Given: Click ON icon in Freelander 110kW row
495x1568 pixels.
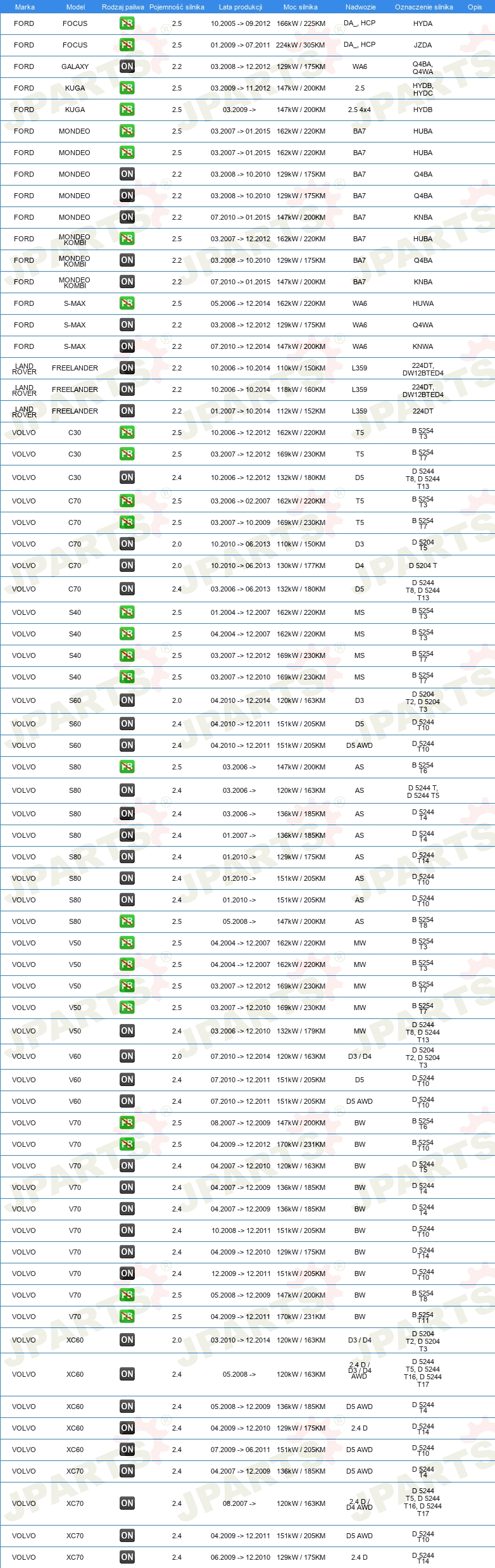Looking at the screenshot, I should (x=127, y=368).
